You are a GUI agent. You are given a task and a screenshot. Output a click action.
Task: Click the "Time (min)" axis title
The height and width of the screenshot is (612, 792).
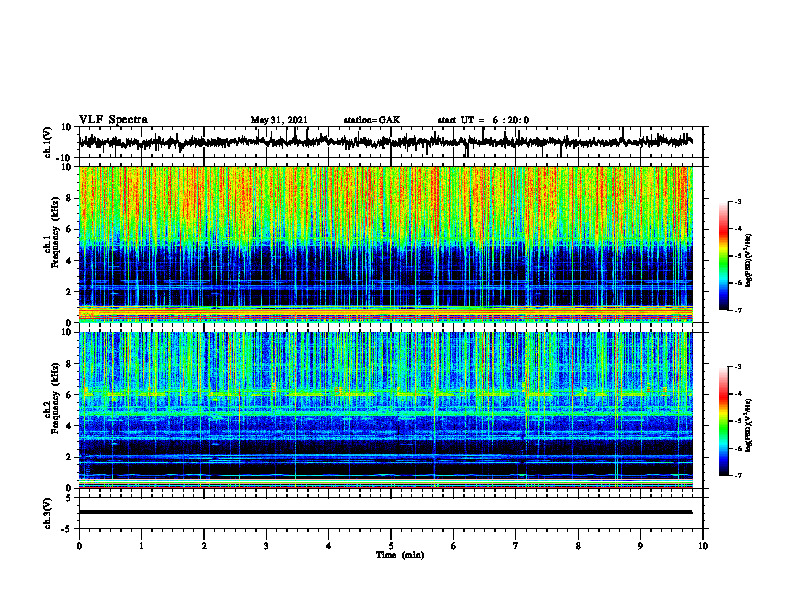click(400, 555)
